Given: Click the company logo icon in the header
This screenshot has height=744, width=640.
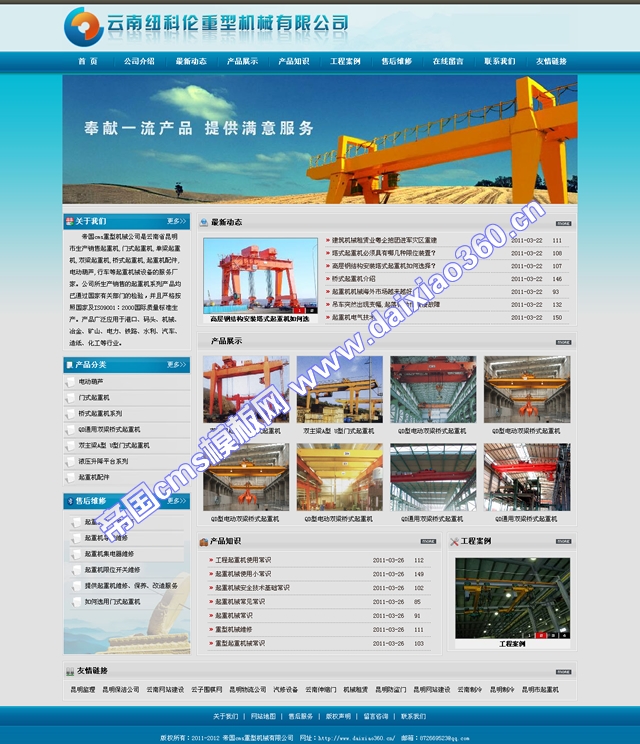Looking at the screenshot, I should point(81,23).
